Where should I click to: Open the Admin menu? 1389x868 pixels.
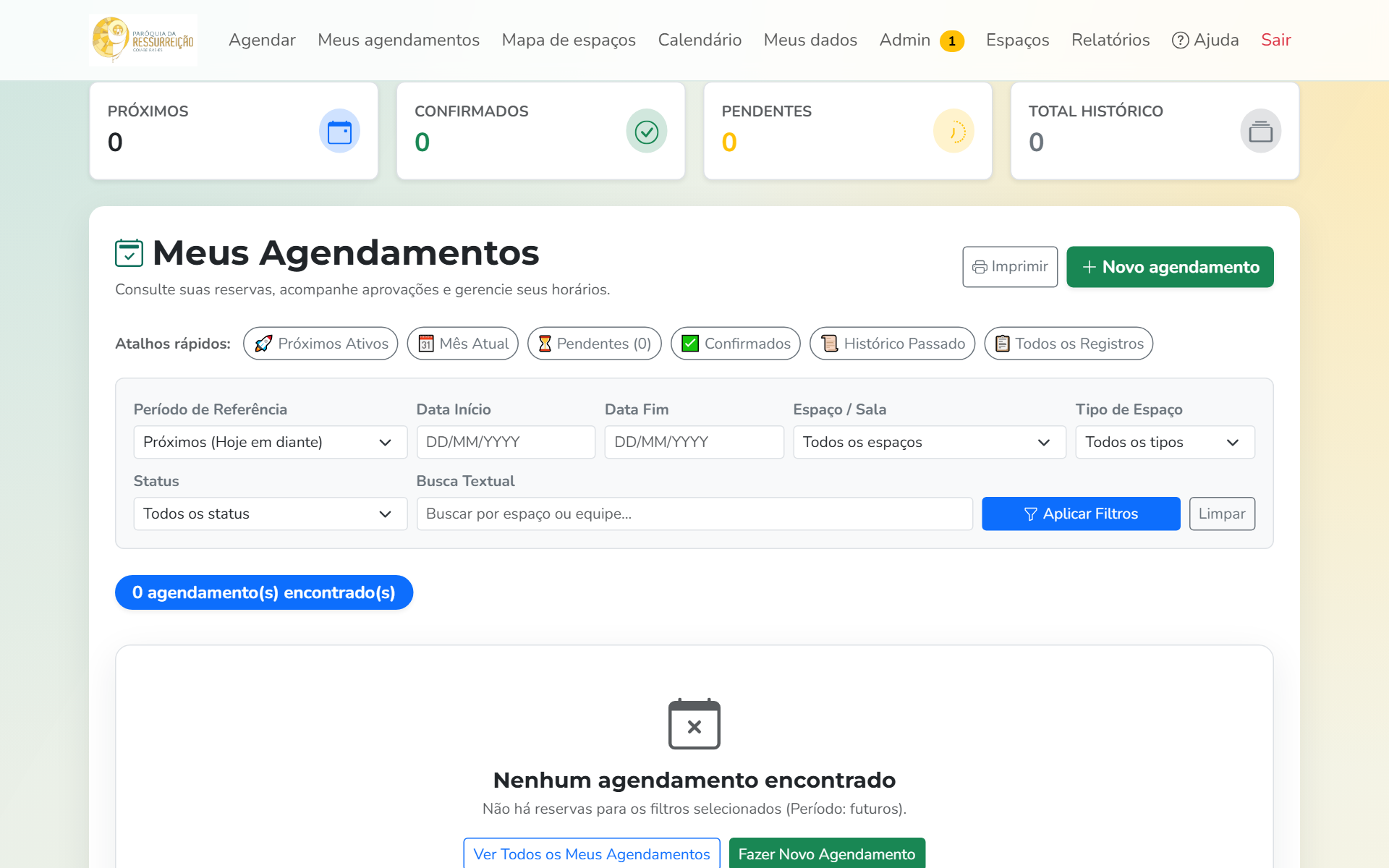tap(904, 40)
